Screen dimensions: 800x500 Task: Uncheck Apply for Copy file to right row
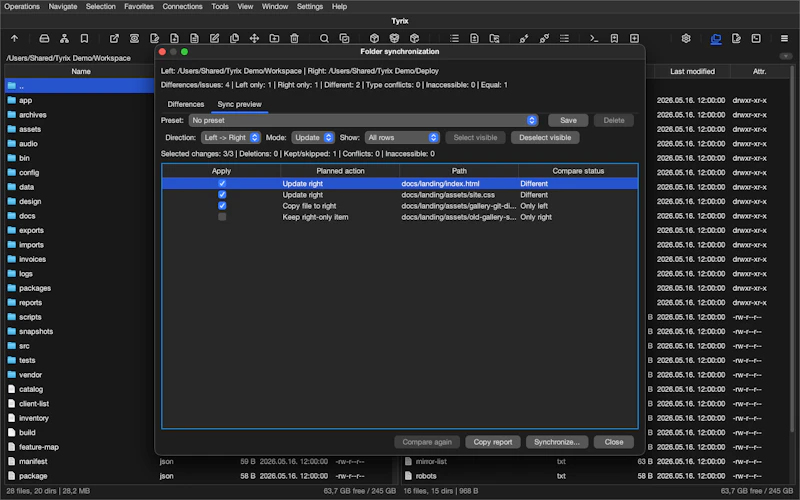point(222,206)
